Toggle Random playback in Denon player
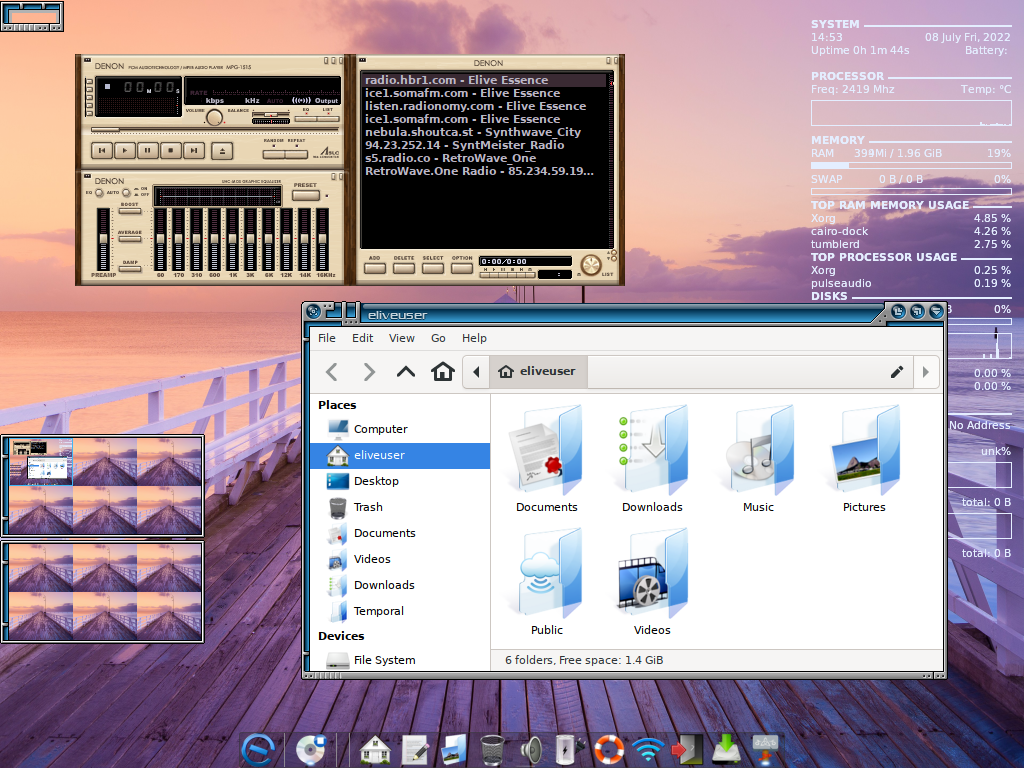The image size is (1024, 768). tap(274, 154)
